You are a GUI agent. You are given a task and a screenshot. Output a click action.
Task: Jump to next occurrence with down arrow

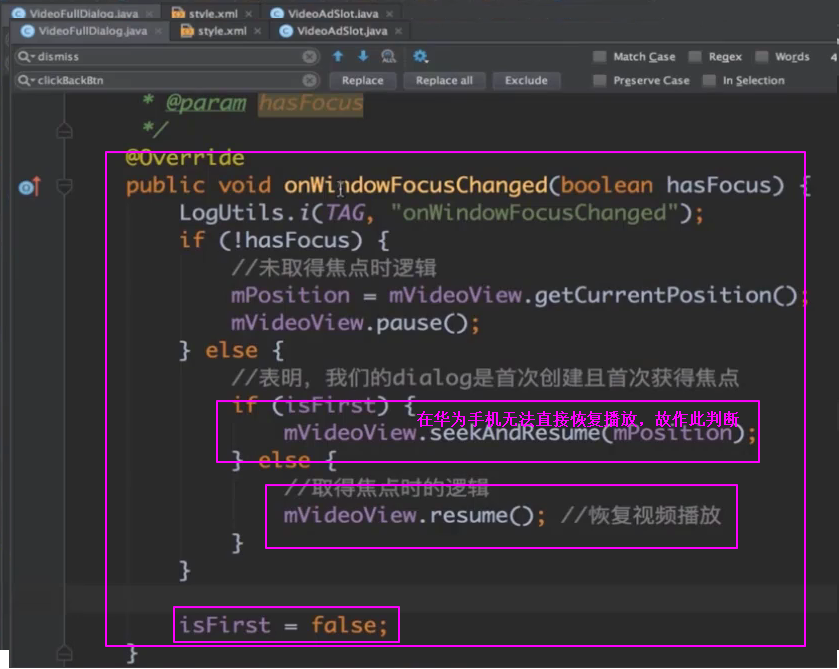point(362,57)
